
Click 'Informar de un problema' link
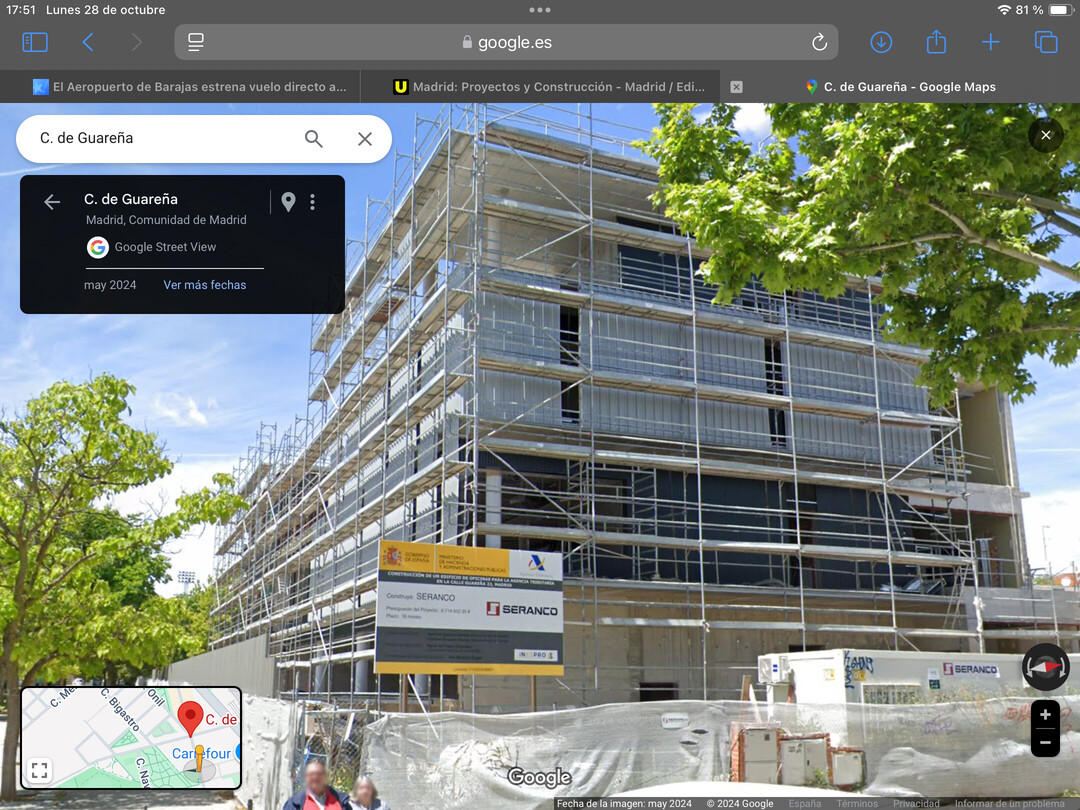[x=1009, y=803]
